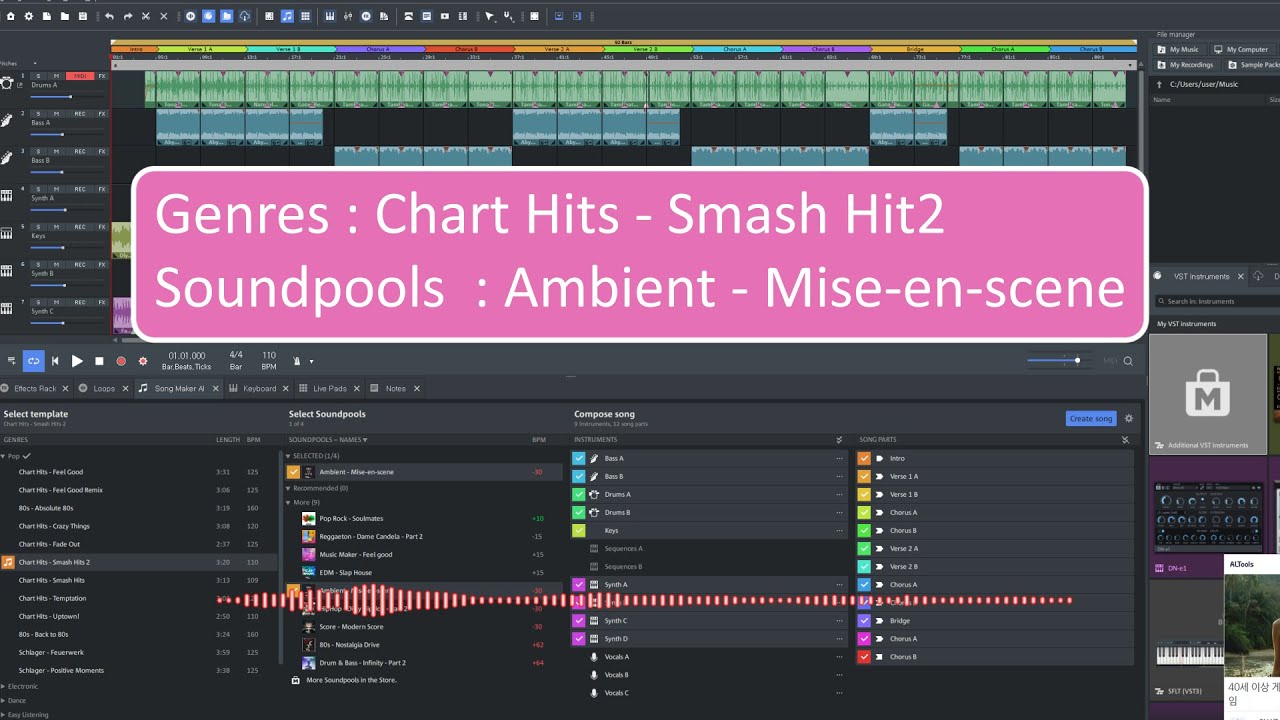Save project with floppy disk icon
This screenshot has height=720, width=1280.
tap(83, 16)
